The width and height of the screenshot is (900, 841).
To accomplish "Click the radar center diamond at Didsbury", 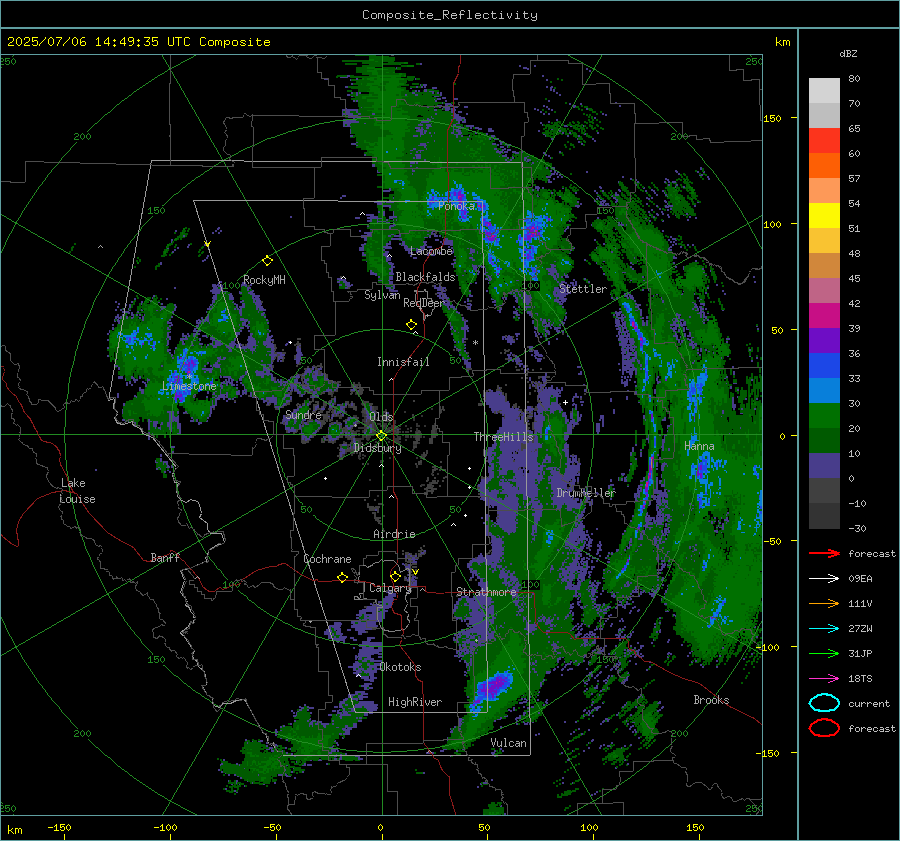I will coord(382,436).
